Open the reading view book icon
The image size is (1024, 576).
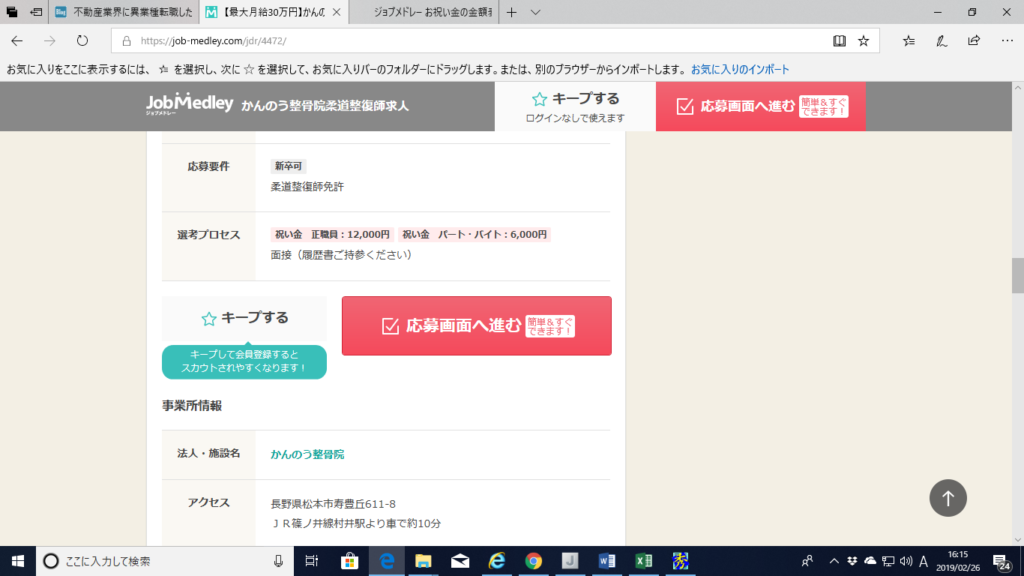(839, 41)
